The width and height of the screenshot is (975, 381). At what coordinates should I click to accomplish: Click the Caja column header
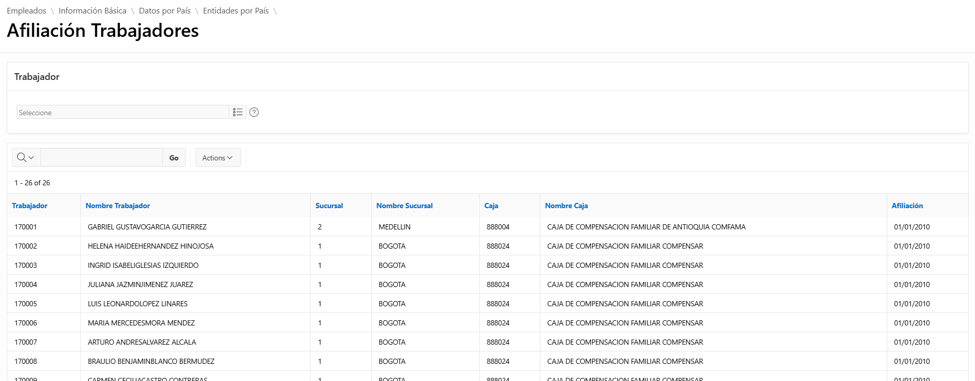(x=491, y=206)
